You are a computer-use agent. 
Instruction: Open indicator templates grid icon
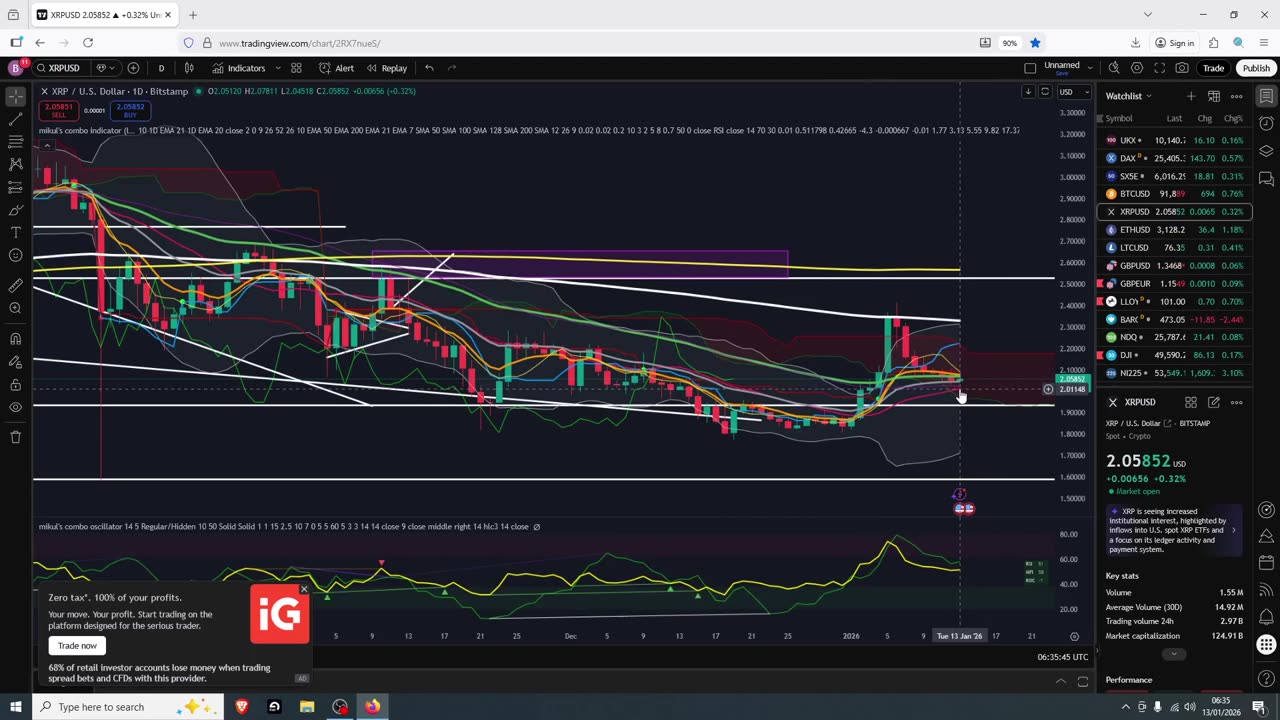pos(296,68)
